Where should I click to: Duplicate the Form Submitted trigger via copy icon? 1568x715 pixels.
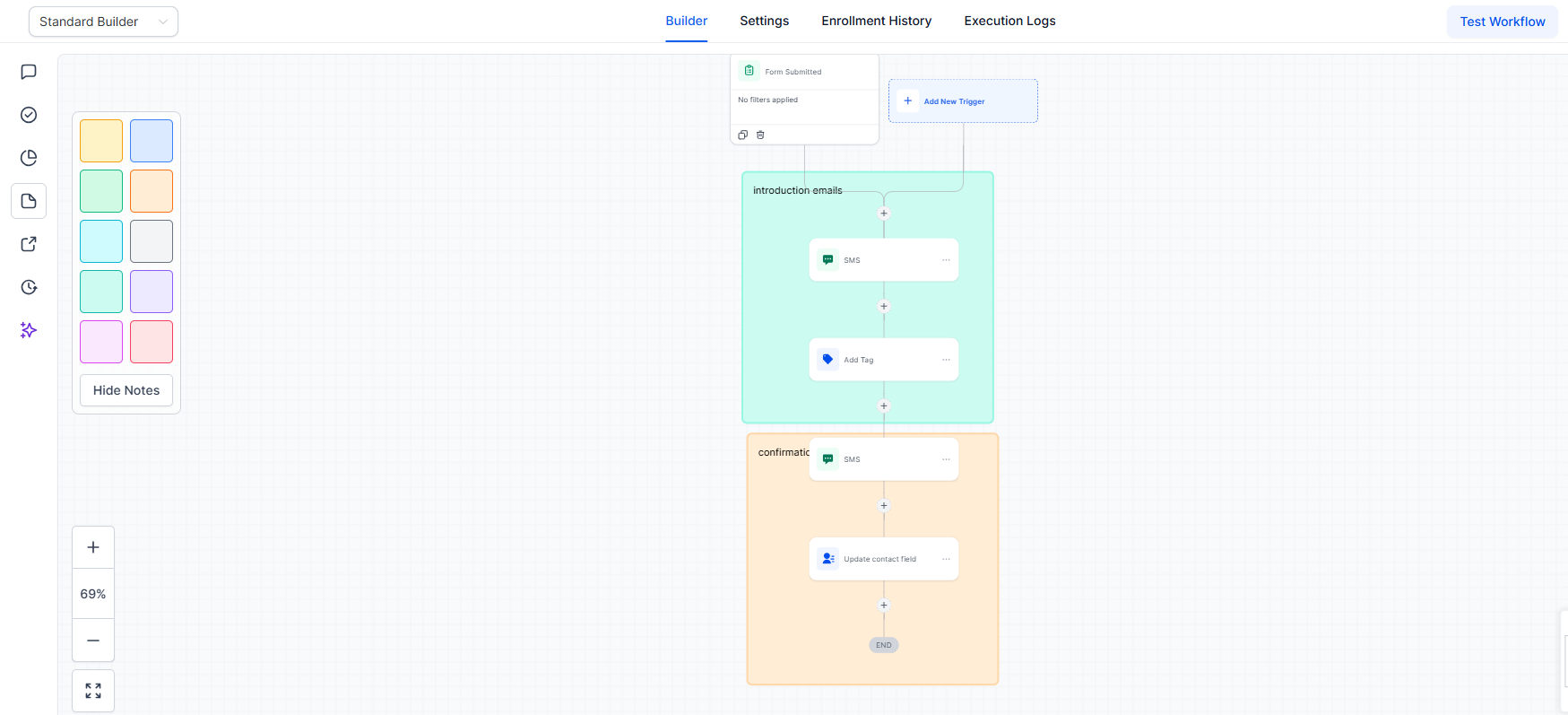click(742, 135)
